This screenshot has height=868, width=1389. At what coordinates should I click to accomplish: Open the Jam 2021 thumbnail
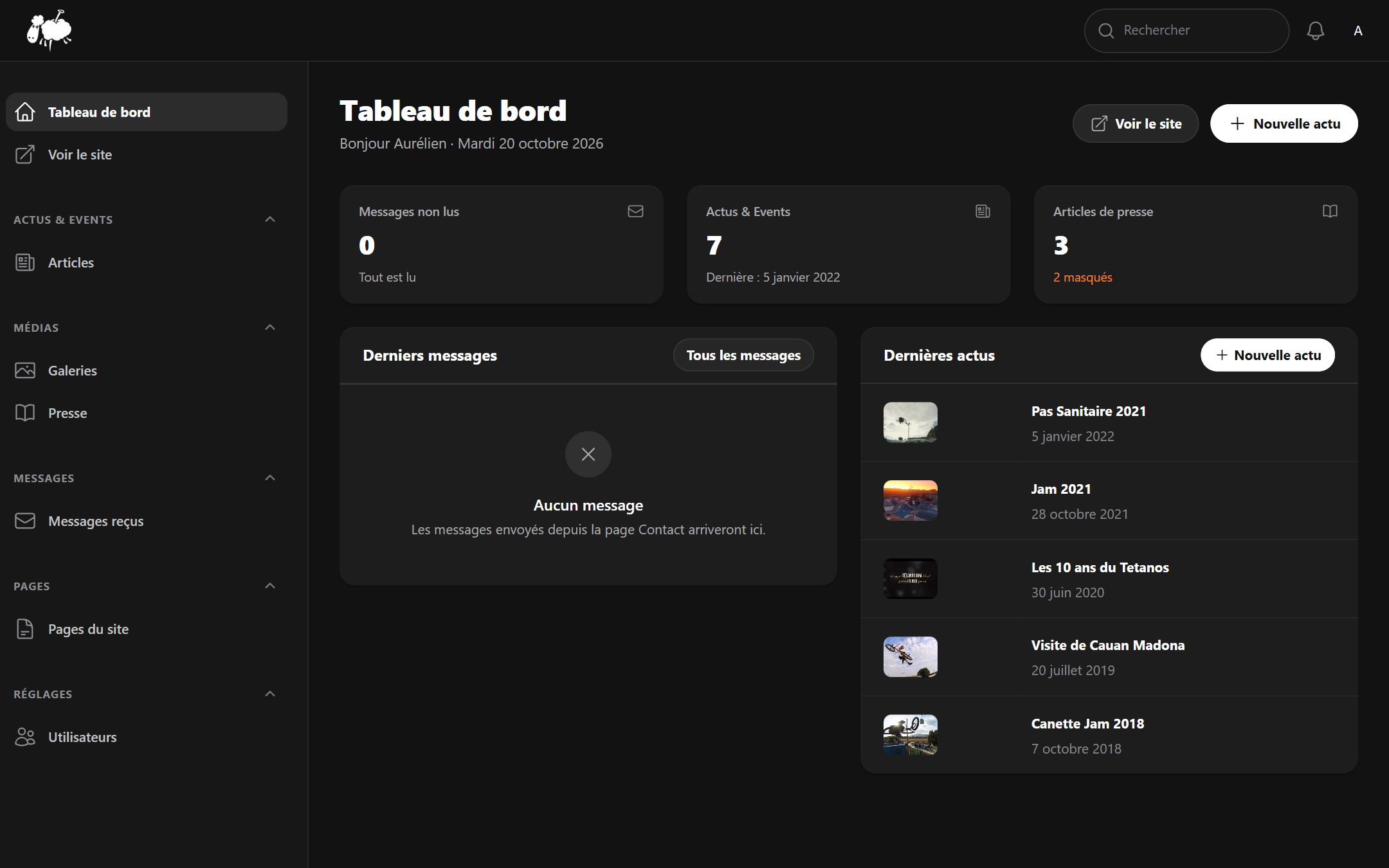point(911,500)
